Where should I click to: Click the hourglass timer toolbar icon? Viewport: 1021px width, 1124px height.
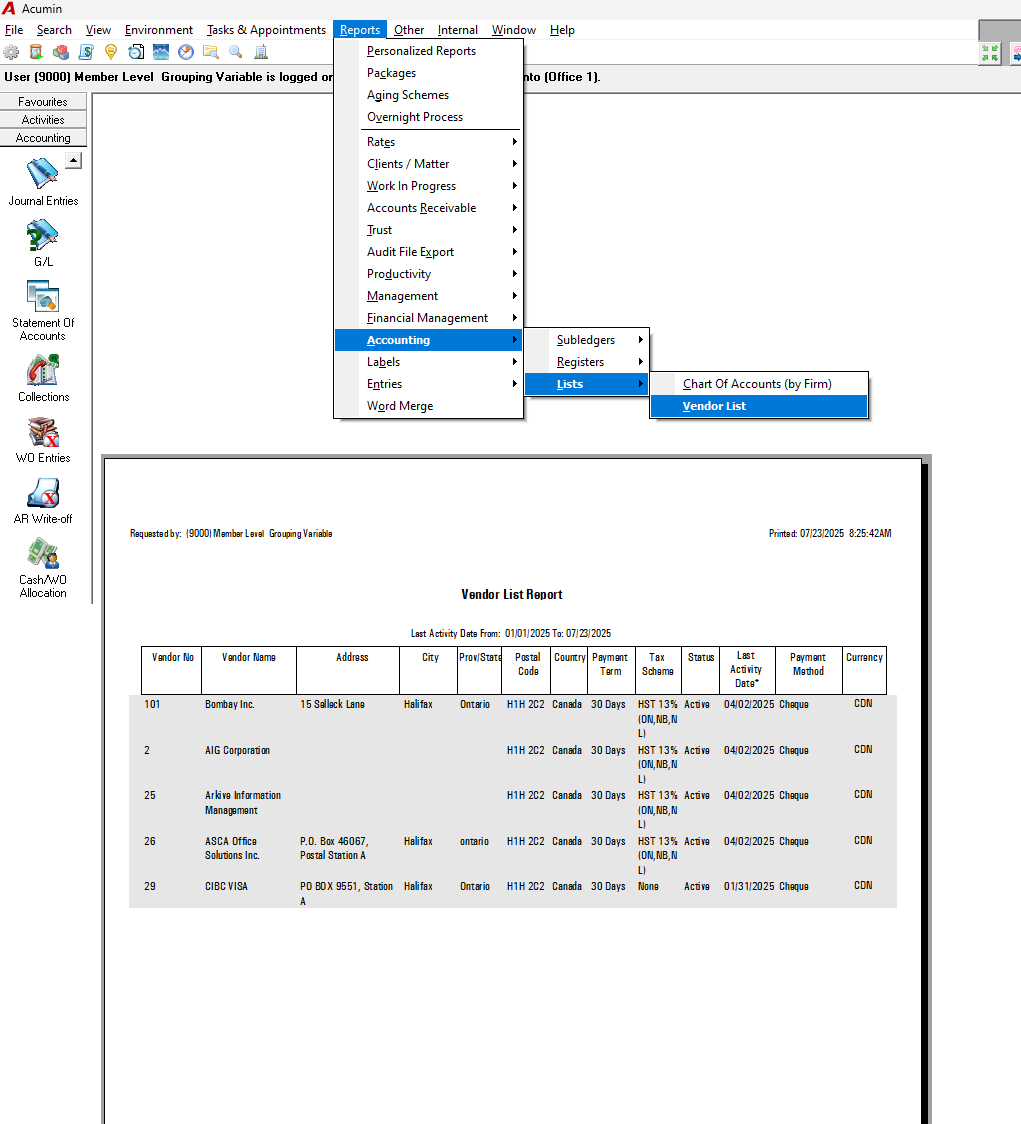(x=36, y=52)
